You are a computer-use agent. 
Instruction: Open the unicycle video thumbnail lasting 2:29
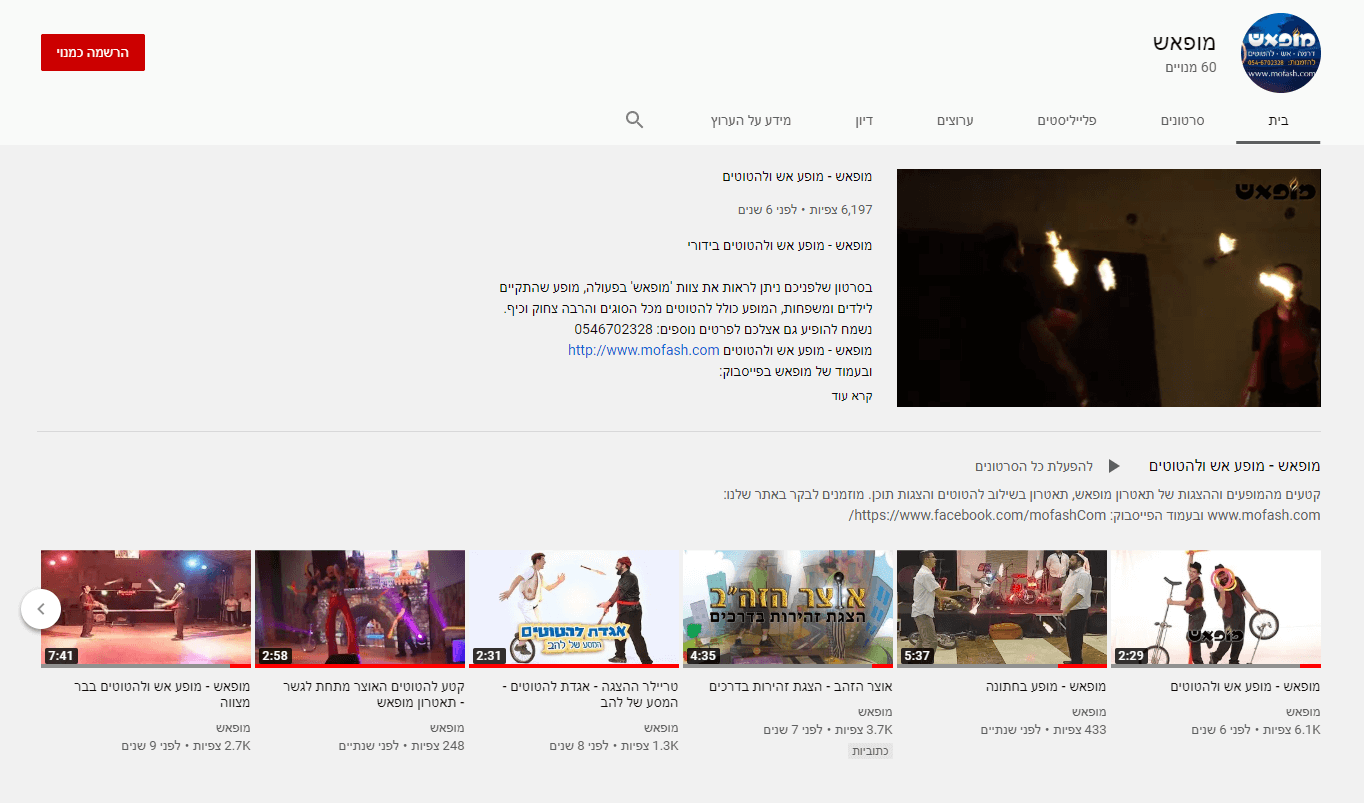click(x=1216, y=608)
